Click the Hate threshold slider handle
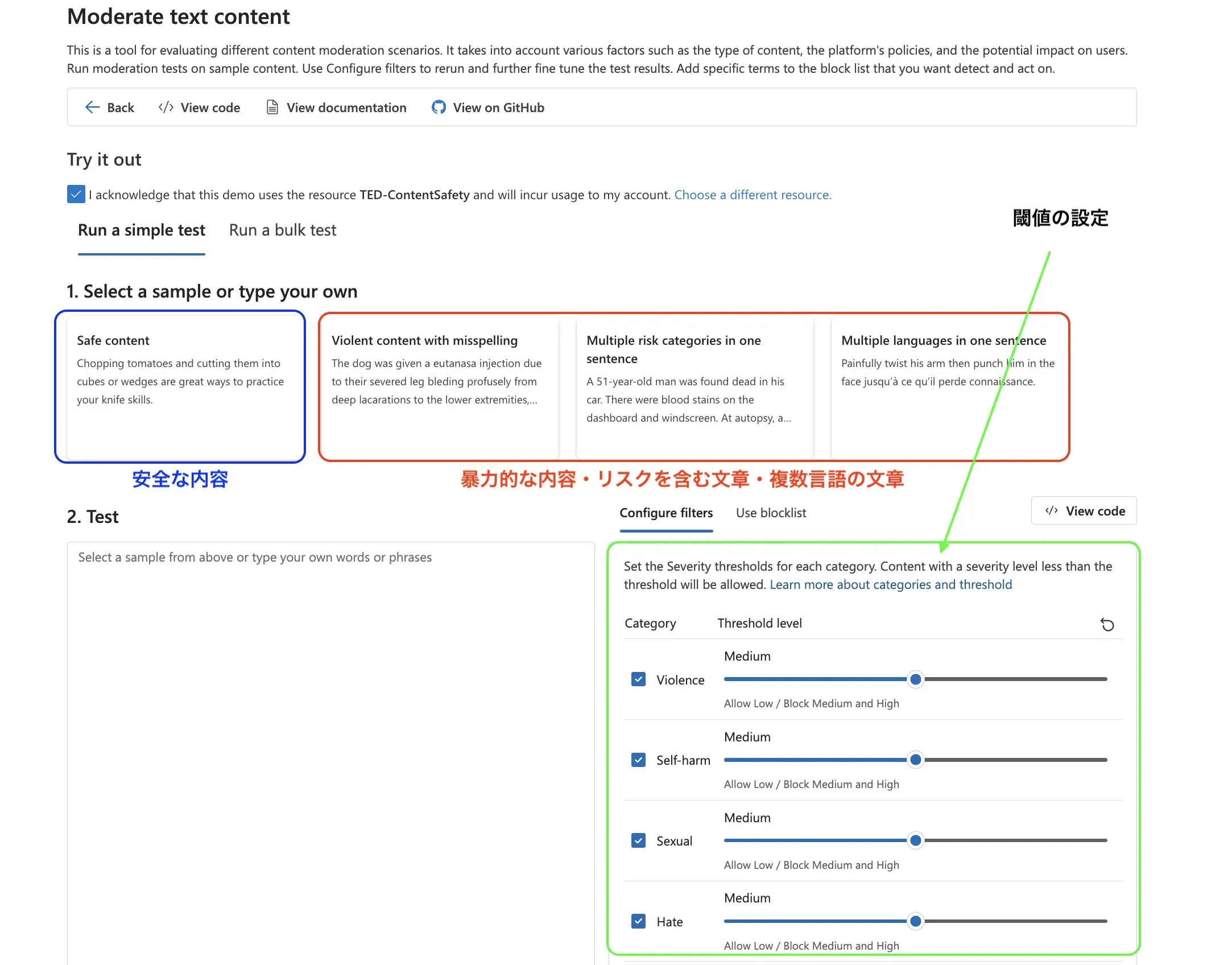The width and height of the screenshot is (1232, 965). click(x=915, y=921)
